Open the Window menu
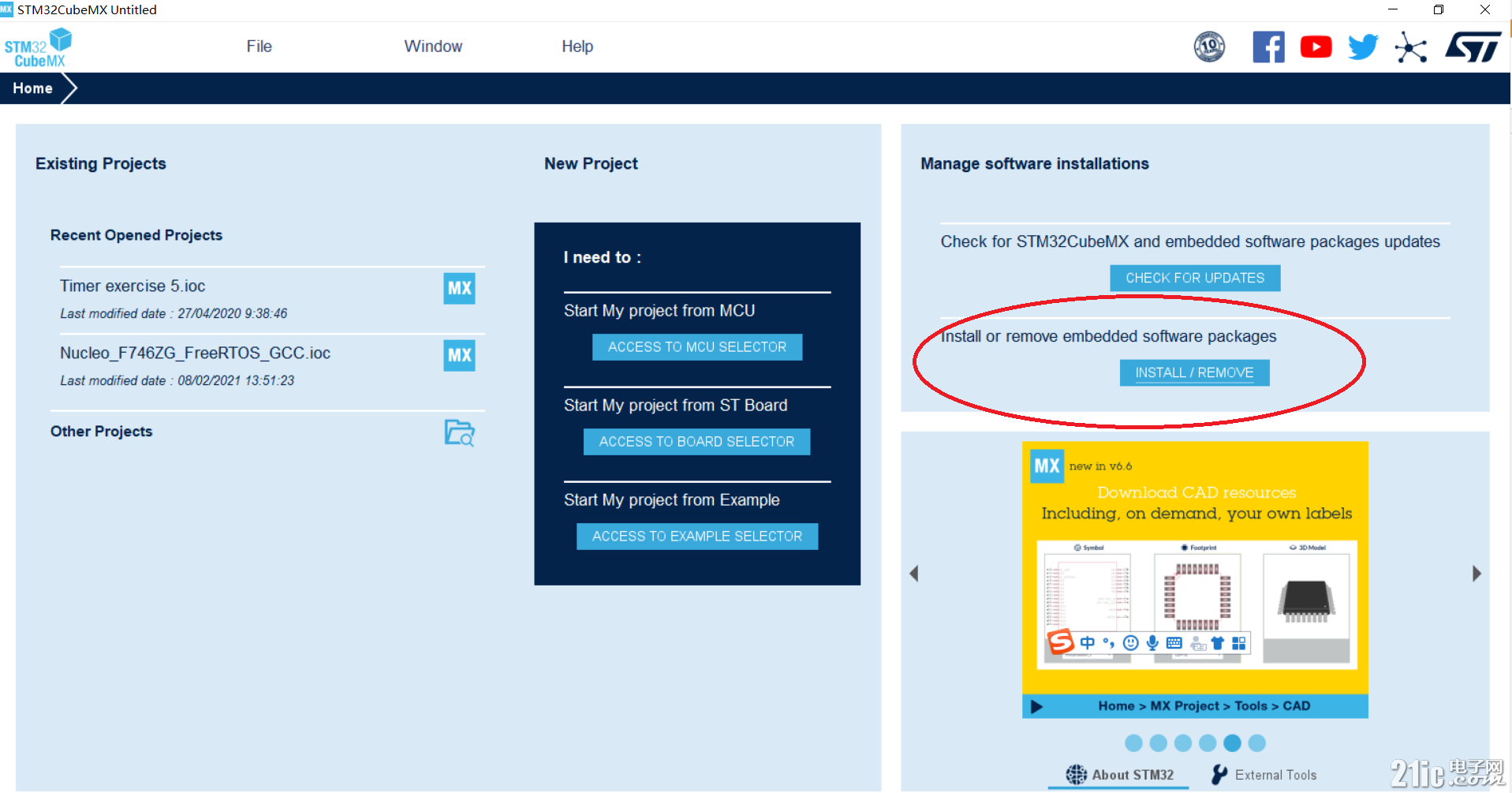 point(433,47)
